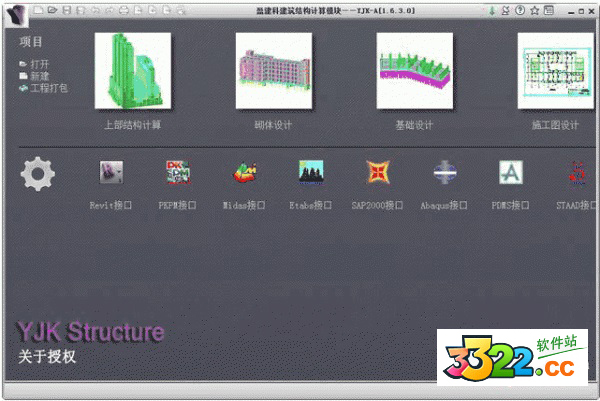Launch the STAAD接口 icon
Screen dimensions: 600x401
click(577, 173)
